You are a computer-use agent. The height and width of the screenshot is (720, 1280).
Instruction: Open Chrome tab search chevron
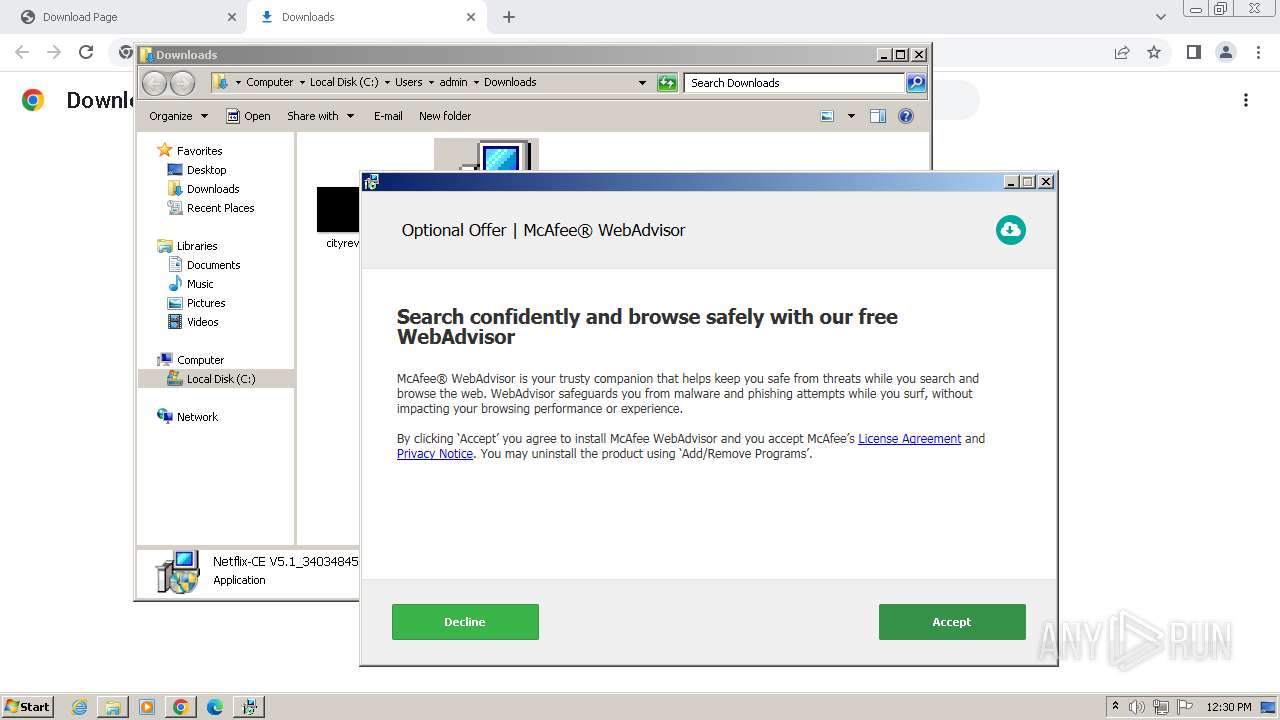[x=1161, y=17]
